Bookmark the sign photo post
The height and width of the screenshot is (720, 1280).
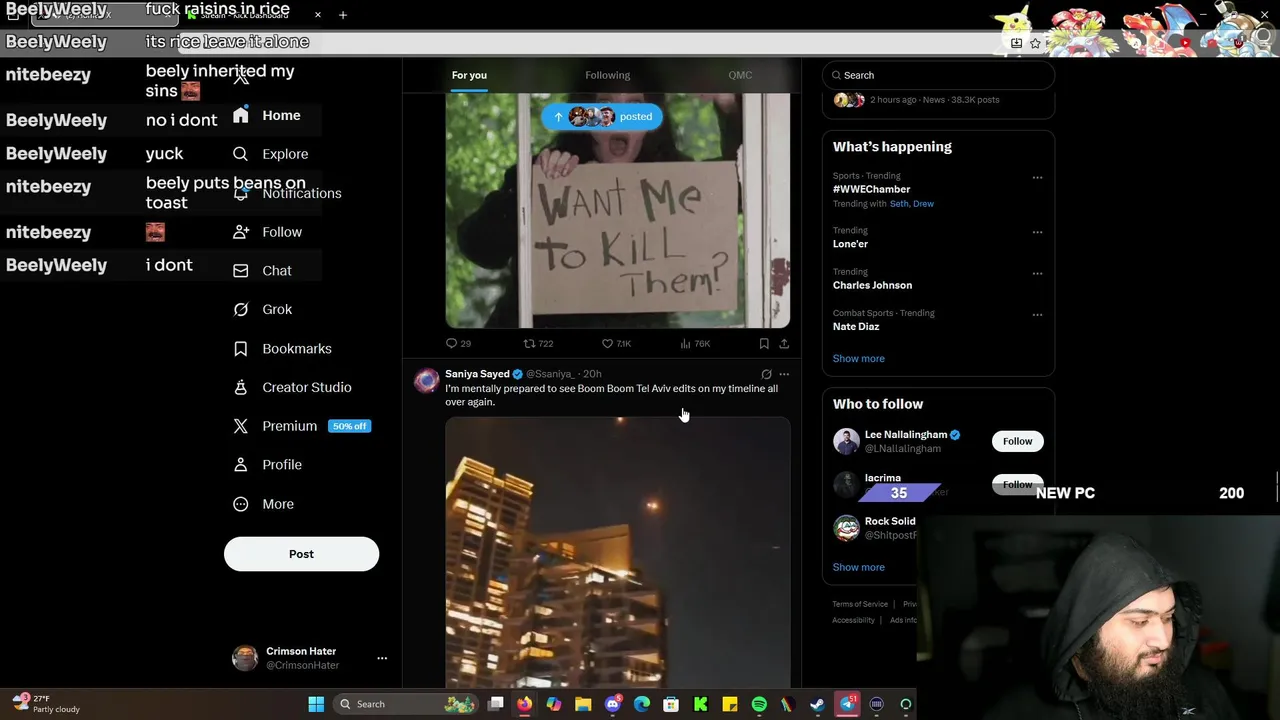(764, 343)
